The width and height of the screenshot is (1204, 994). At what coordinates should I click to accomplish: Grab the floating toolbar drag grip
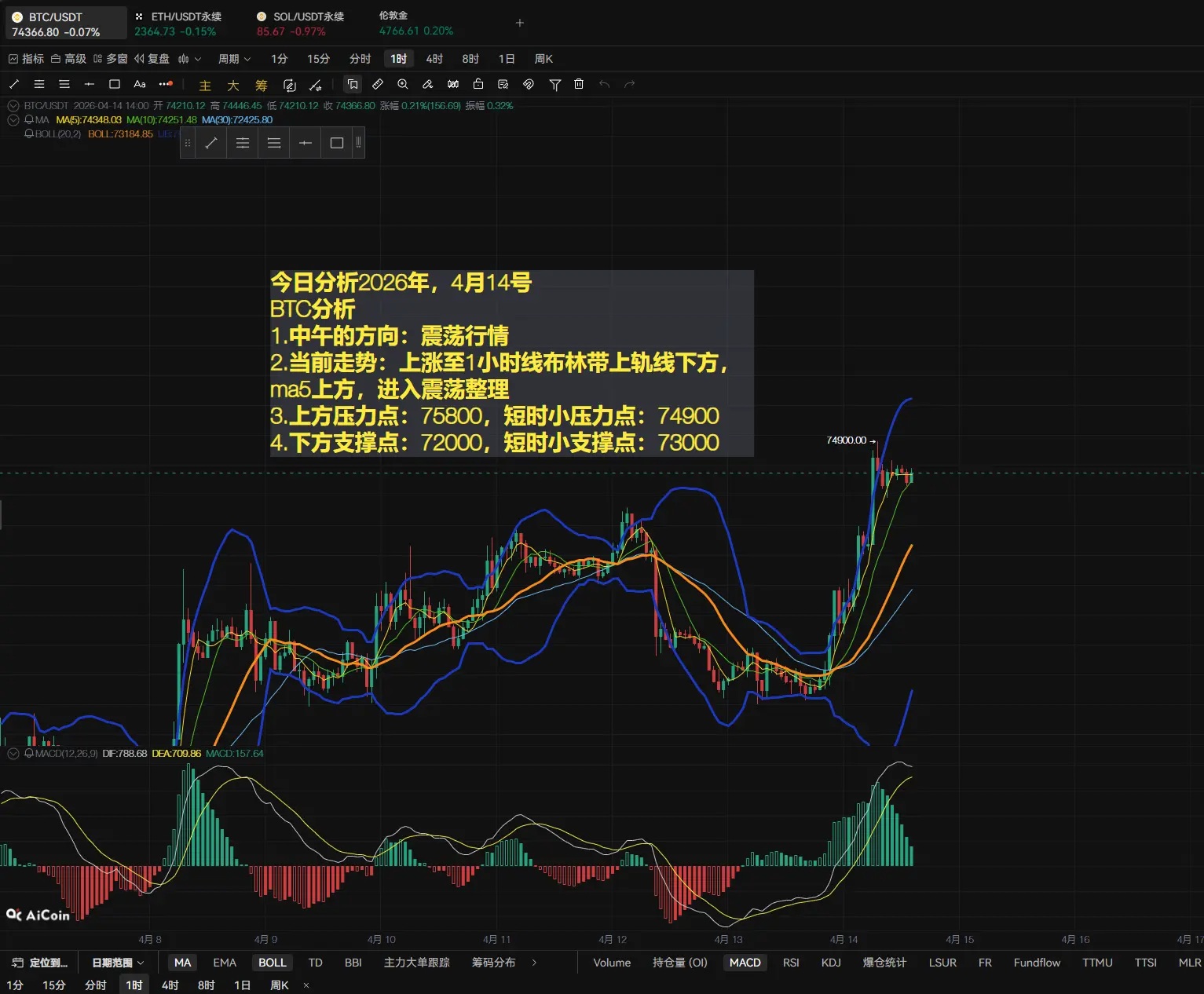point(188,143)
